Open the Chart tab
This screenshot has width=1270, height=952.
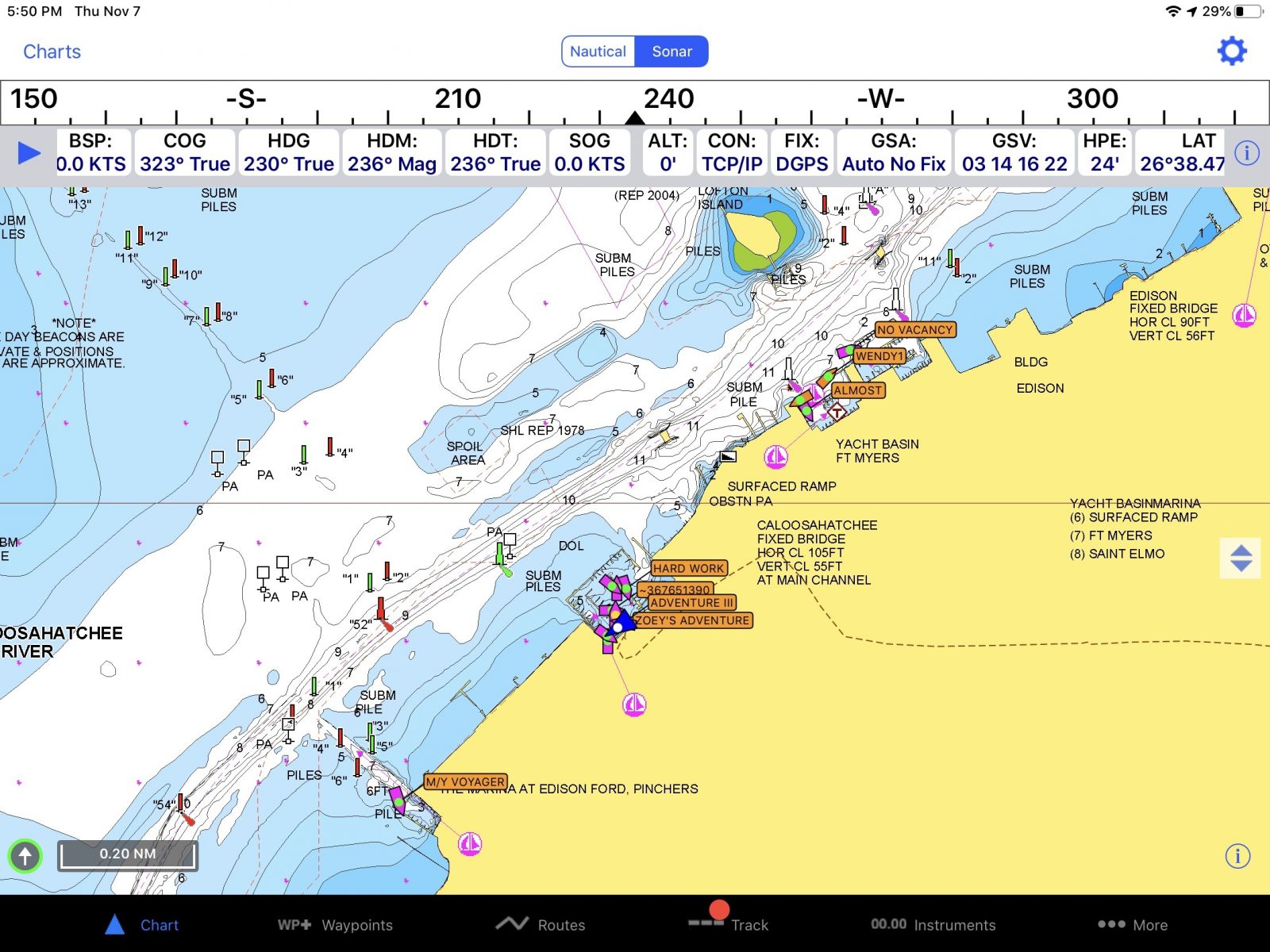pyautogui.click(x=143, y=925)
